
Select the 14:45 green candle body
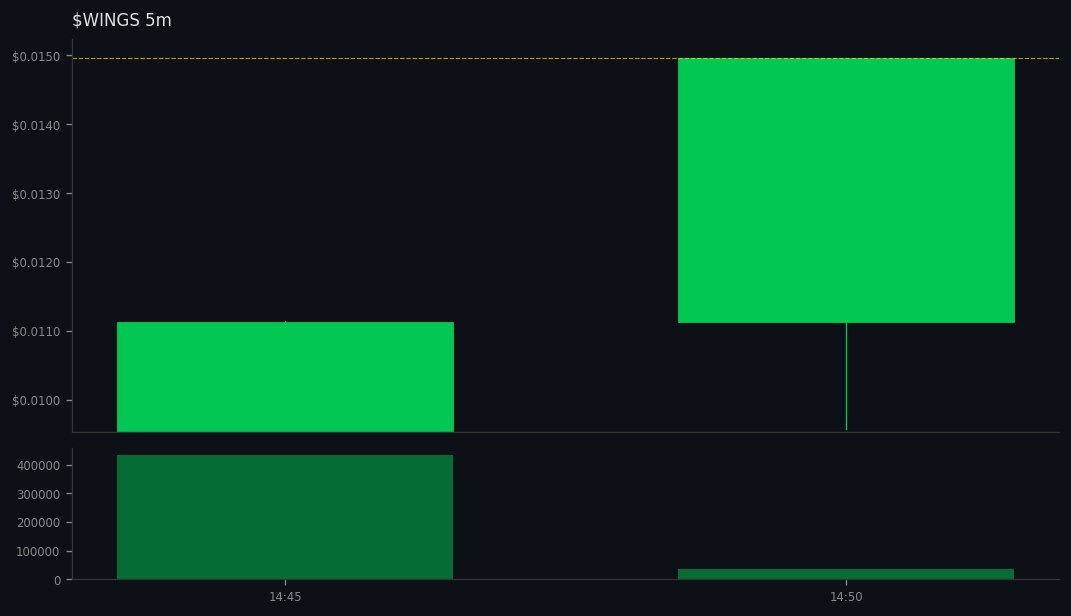(285, 375)
